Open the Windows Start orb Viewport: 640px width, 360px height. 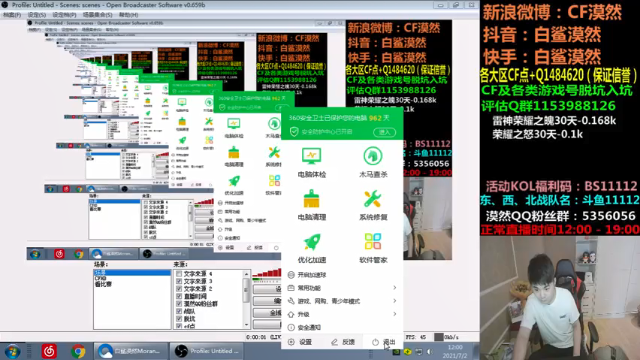tap(12, 351)
